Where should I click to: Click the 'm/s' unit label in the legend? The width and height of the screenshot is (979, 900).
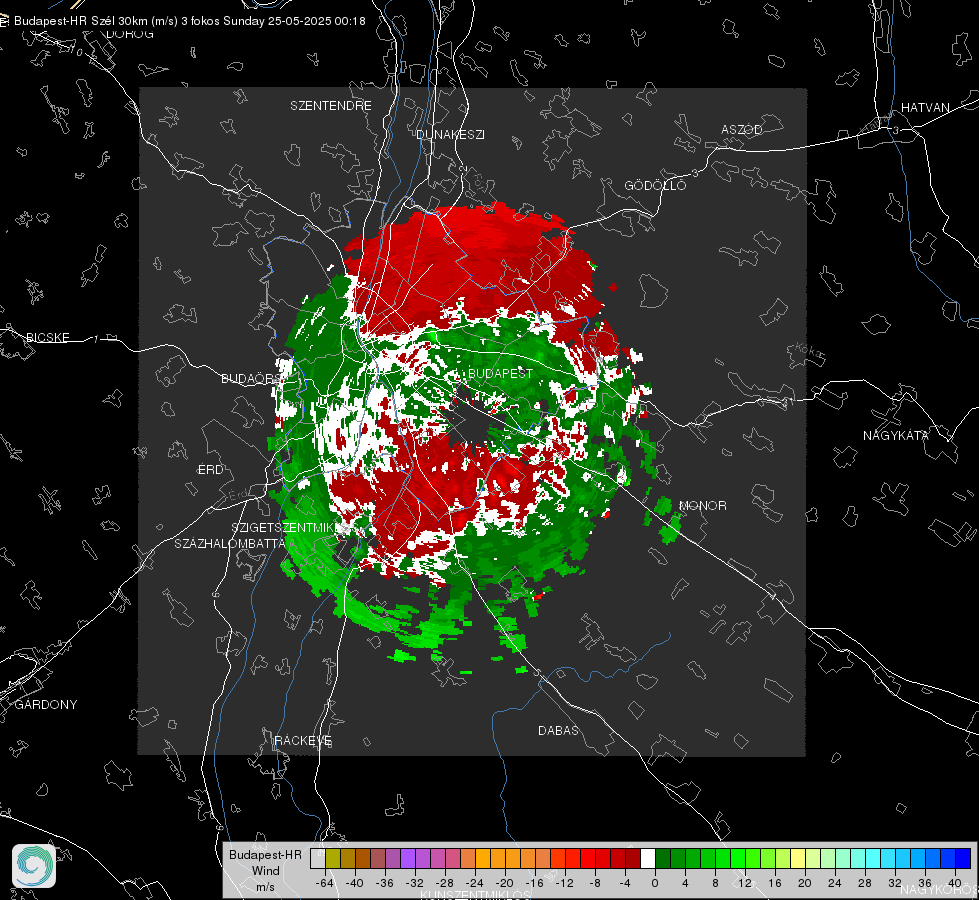pyautogui.click(x=265, y=887)
